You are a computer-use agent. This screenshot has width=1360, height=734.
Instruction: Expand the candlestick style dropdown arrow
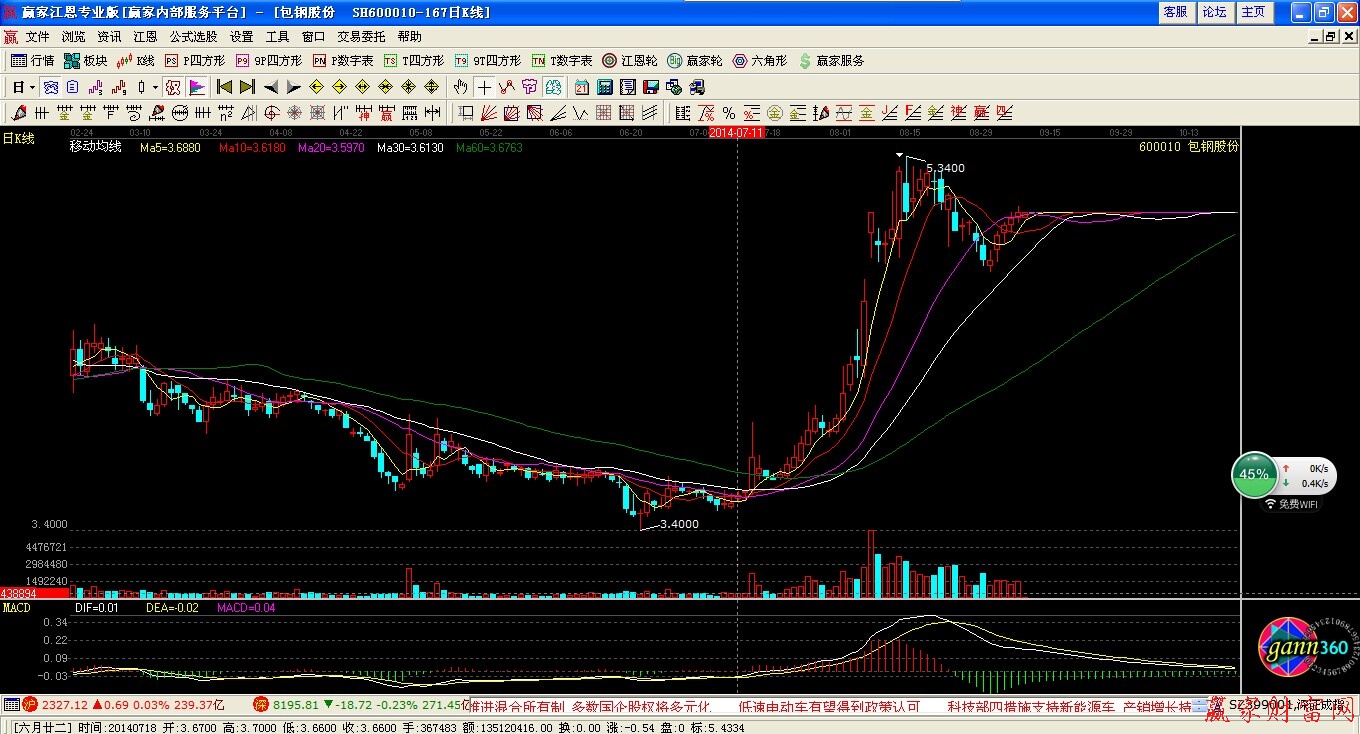(x=155, y=87)
